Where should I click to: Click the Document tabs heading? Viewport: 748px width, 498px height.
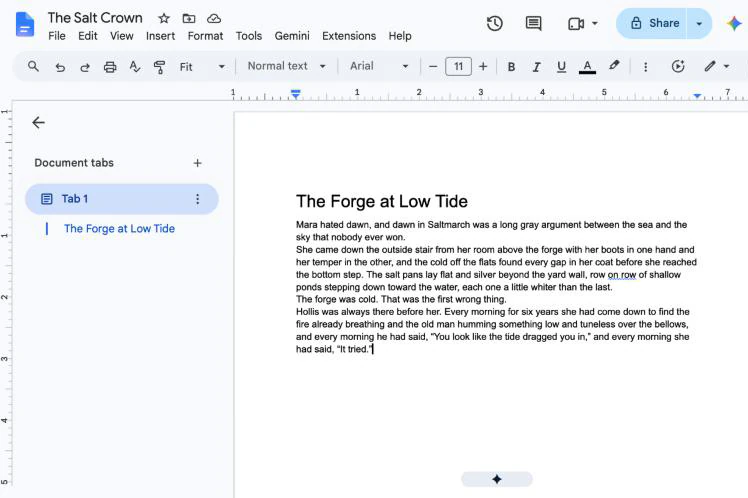tap(74, 163)
